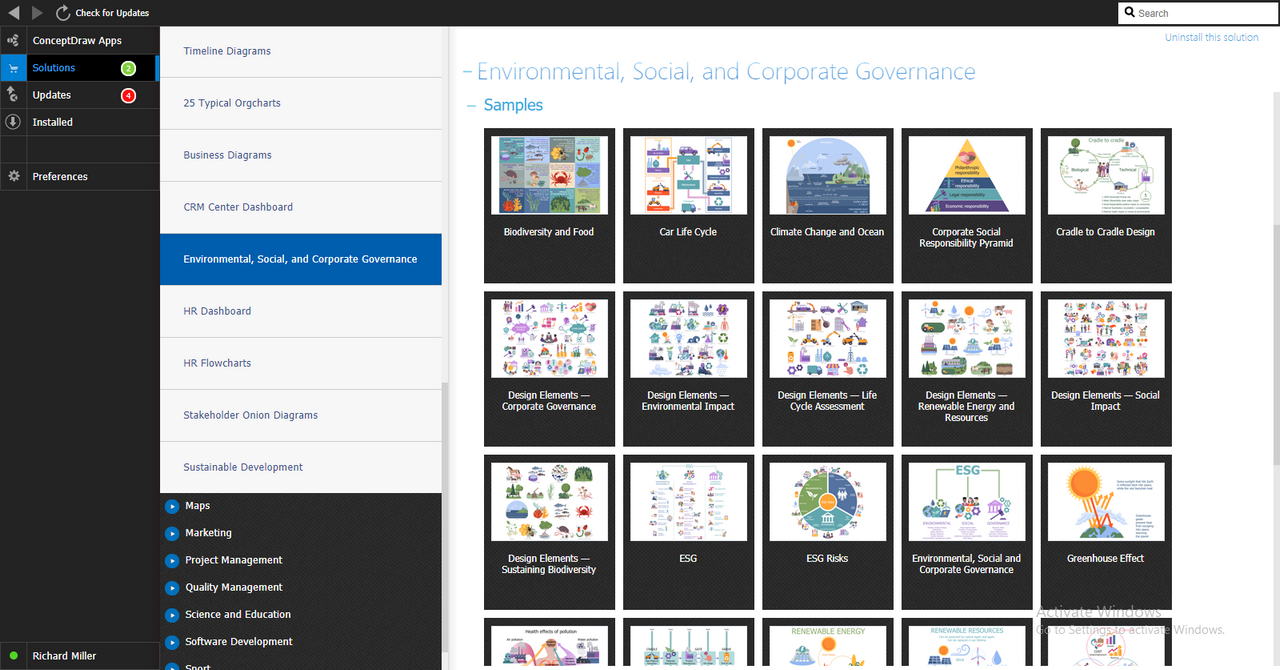
Task: Click the Richard Miller user account
Action: point(64,656)
